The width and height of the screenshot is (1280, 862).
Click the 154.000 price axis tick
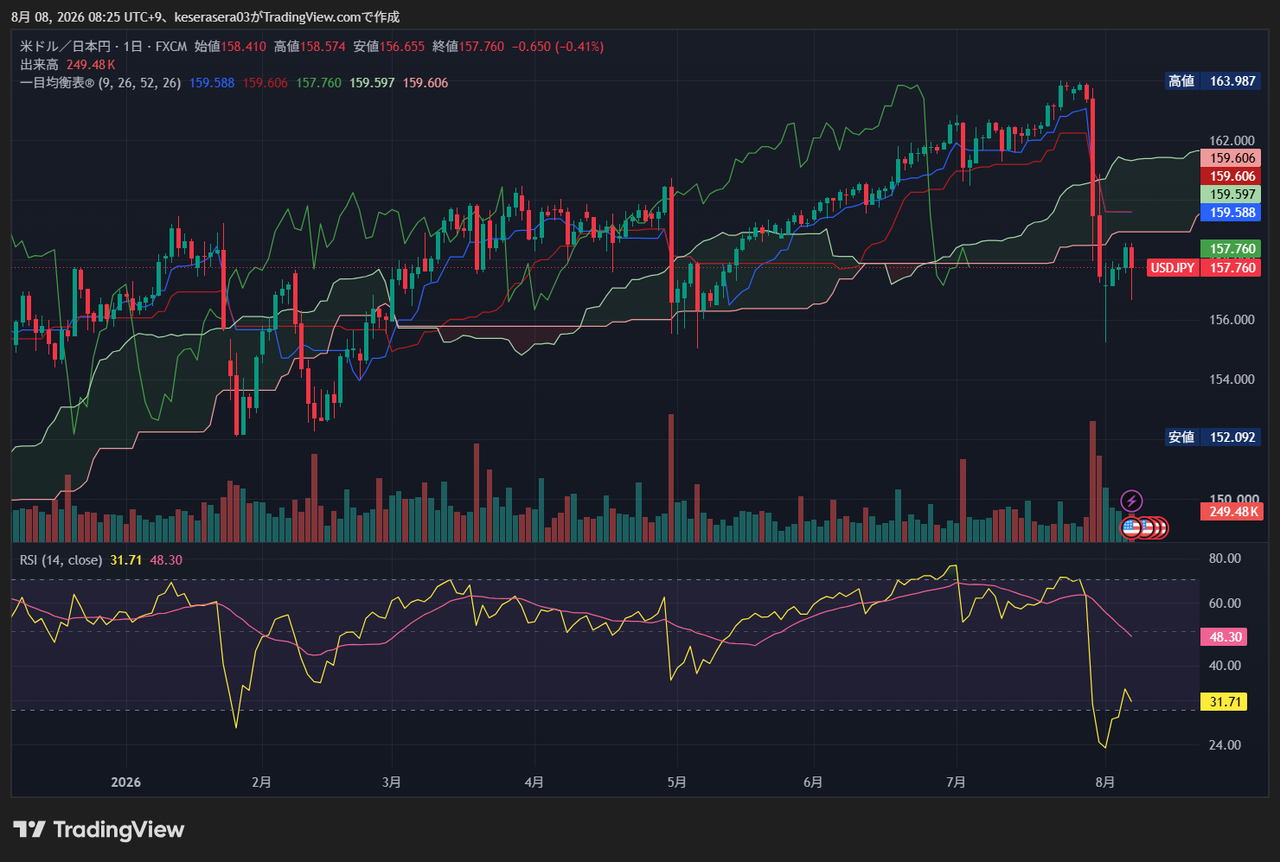(x=1230, y=379)
